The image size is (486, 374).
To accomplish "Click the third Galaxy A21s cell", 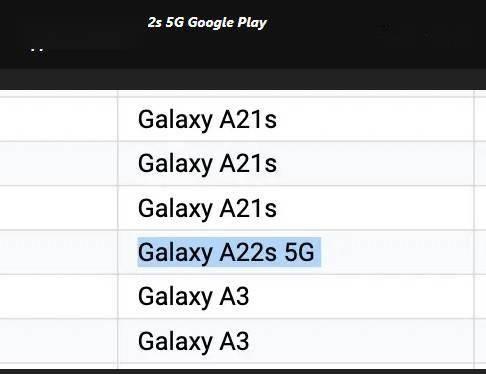I will (296, 208).
